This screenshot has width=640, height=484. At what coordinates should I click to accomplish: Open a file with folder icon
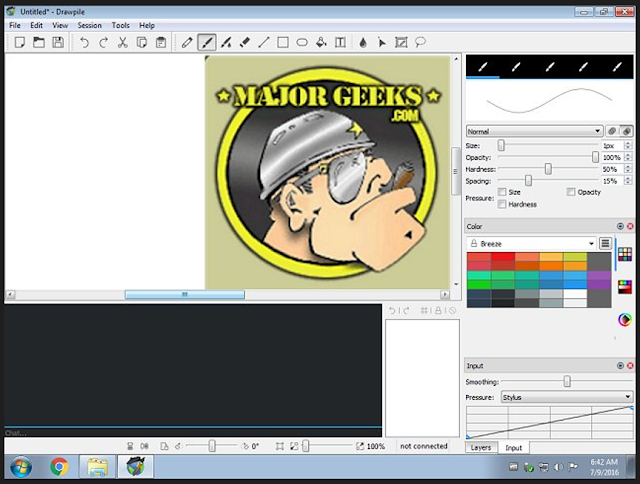pyautogui.click(x=39, y=42)
